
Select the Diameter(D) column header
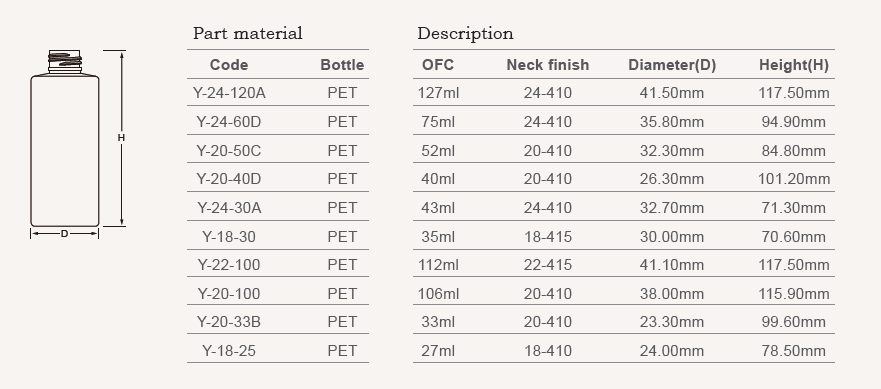tap(672, 65)
